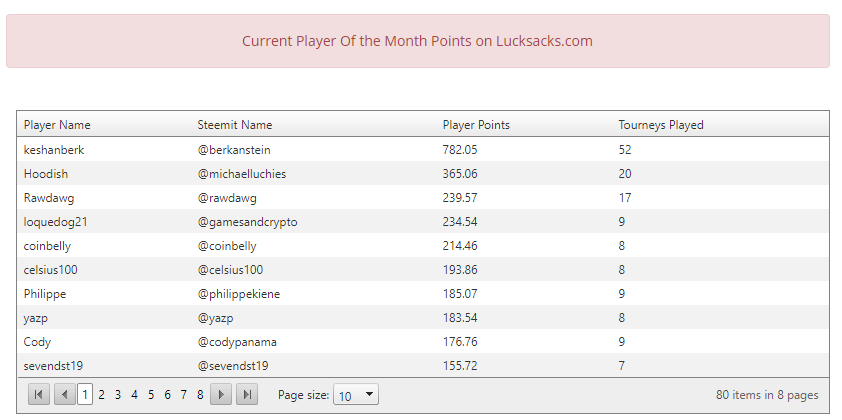Viewport: 842px width, 420px height.
Task: Select player name sevendst19
Action: [x=53, y=366]
